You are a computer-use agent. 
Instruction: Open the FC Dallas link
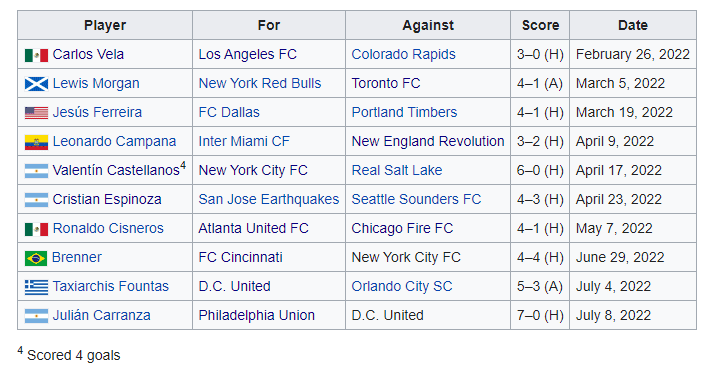[x=229, y=112]
